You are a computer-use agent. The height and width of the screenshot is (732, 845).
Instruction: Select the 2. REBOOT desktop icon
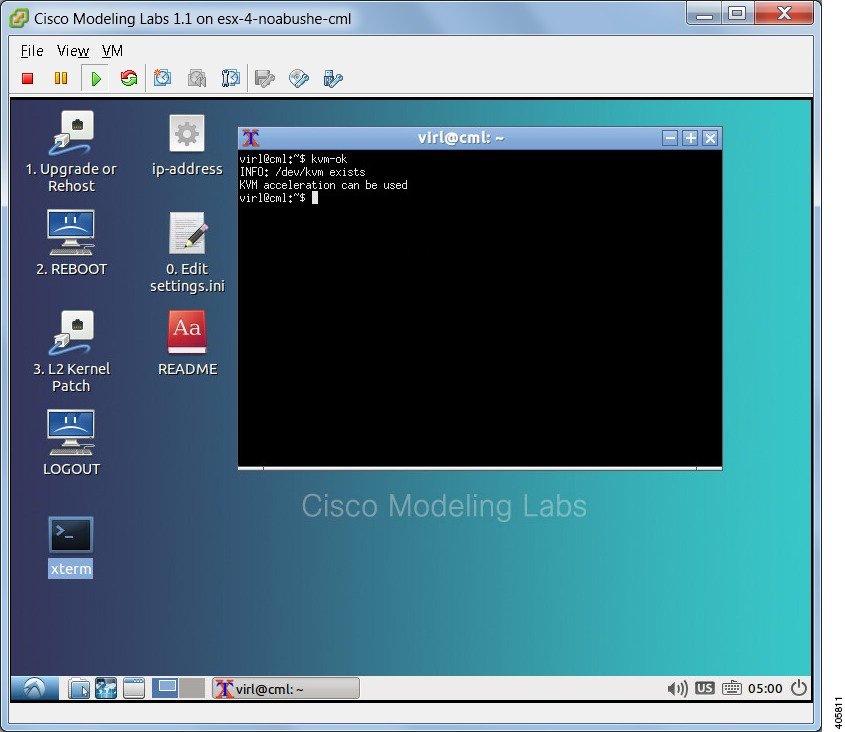pyautogui.click(x=71, y=243)
